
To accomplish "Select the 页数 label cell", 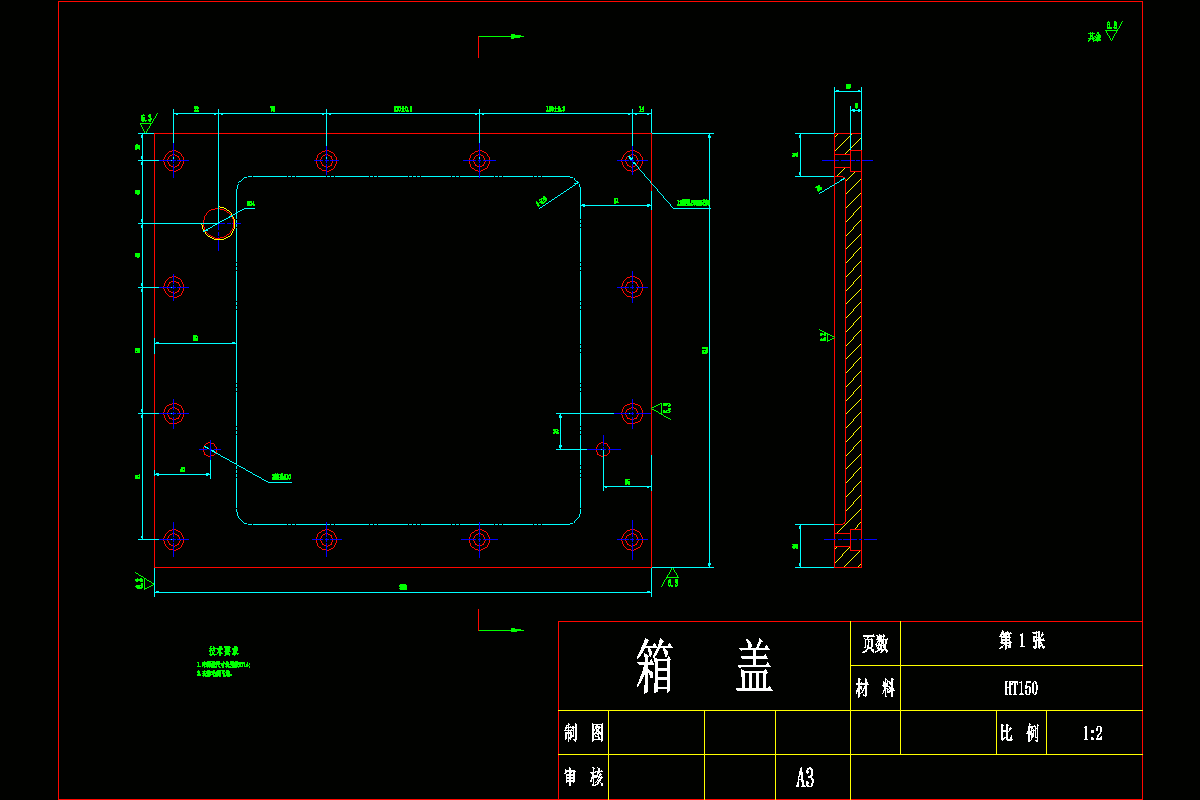I will click(x=875, y=644).
